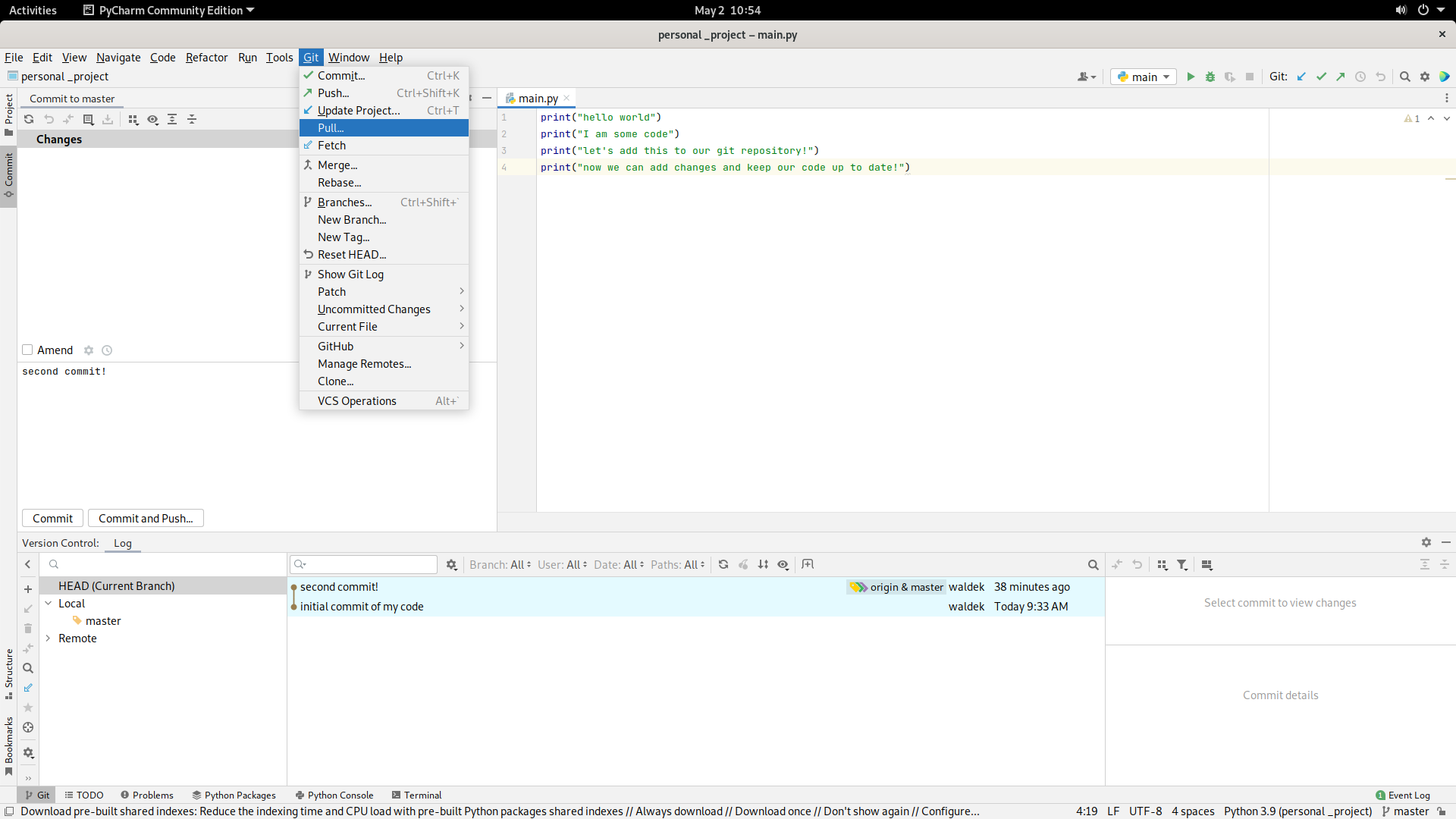Refresh changes in the Commit panel
The height and width of the screenshot is (819, 1456).
pos(29,119)
